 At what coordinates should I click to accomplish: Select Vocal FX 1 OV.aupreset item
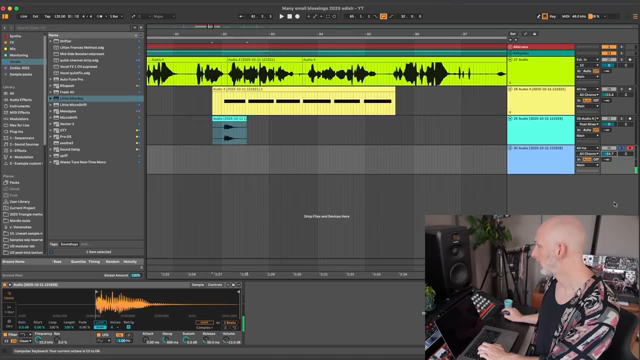click(78, 67)
